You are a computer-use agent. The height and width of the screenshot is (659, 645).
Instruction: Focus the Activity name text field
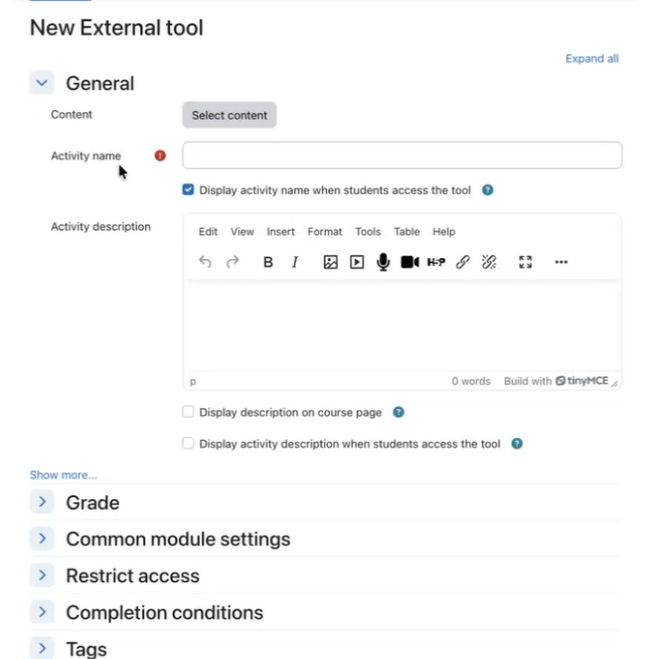point(402,155)
